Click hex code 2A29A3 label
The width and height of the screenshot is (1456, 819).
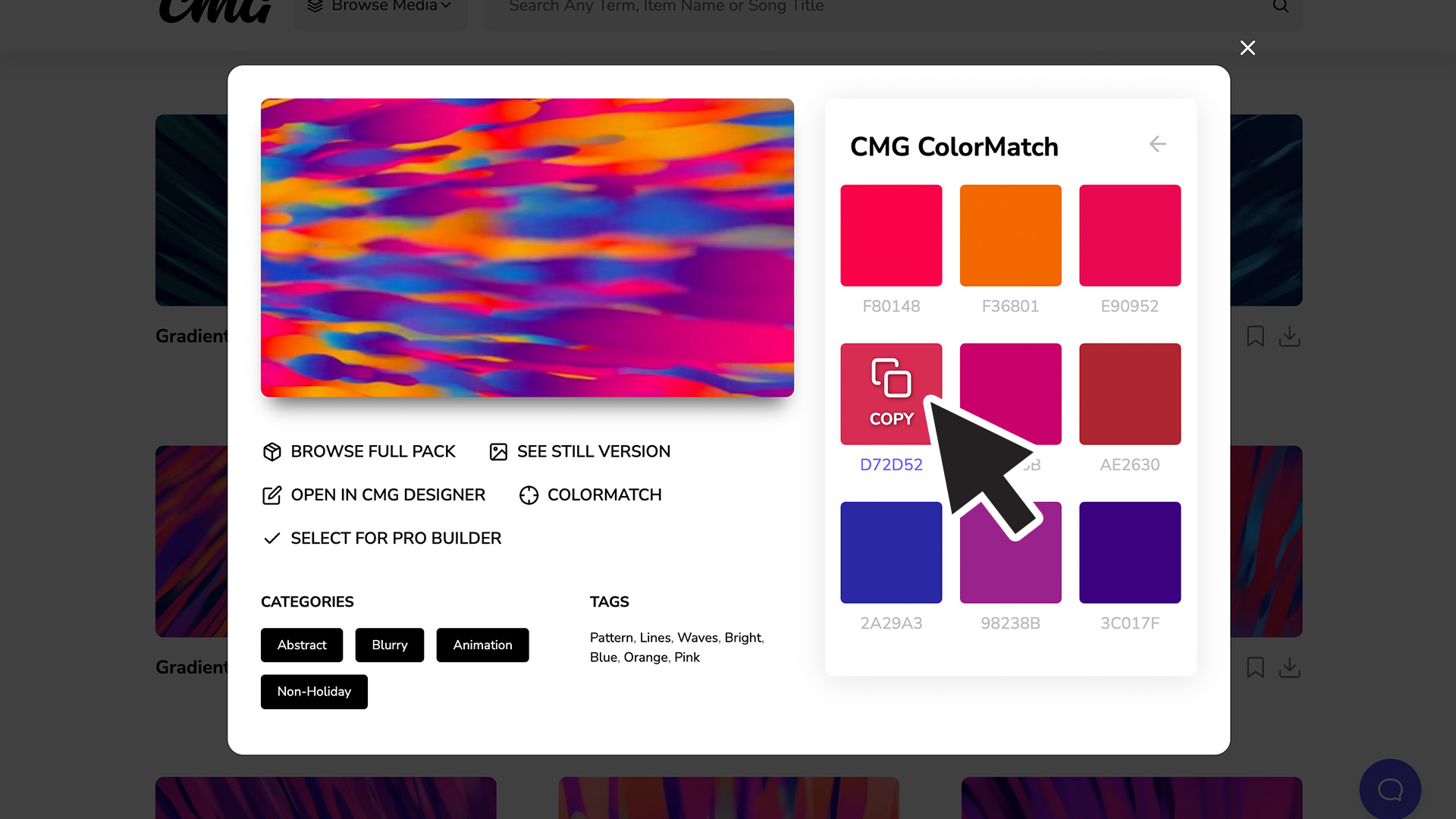(891, 623)
